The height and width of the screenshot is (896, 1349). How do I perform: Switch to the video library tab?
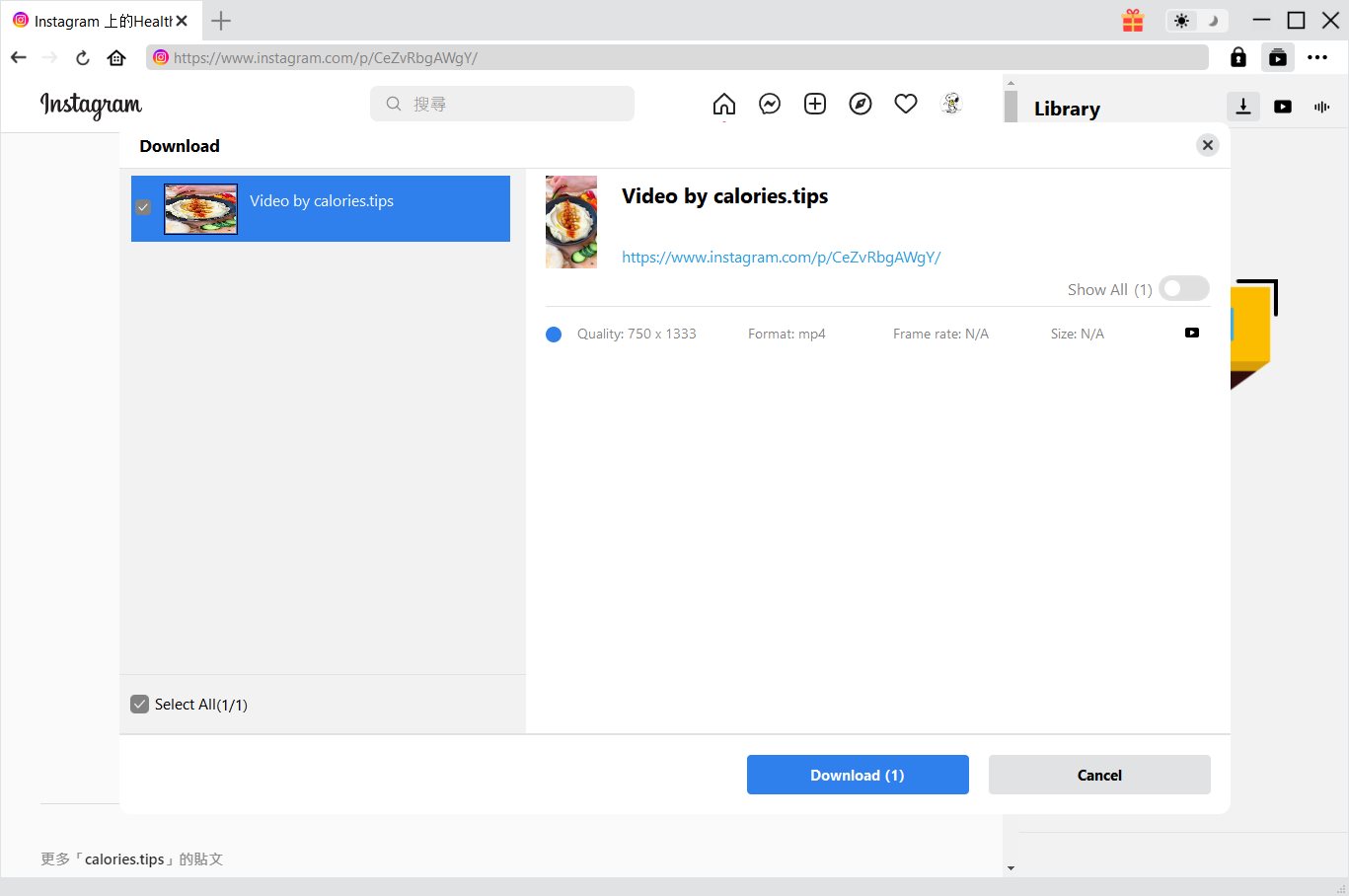[x=1283, y=107]
